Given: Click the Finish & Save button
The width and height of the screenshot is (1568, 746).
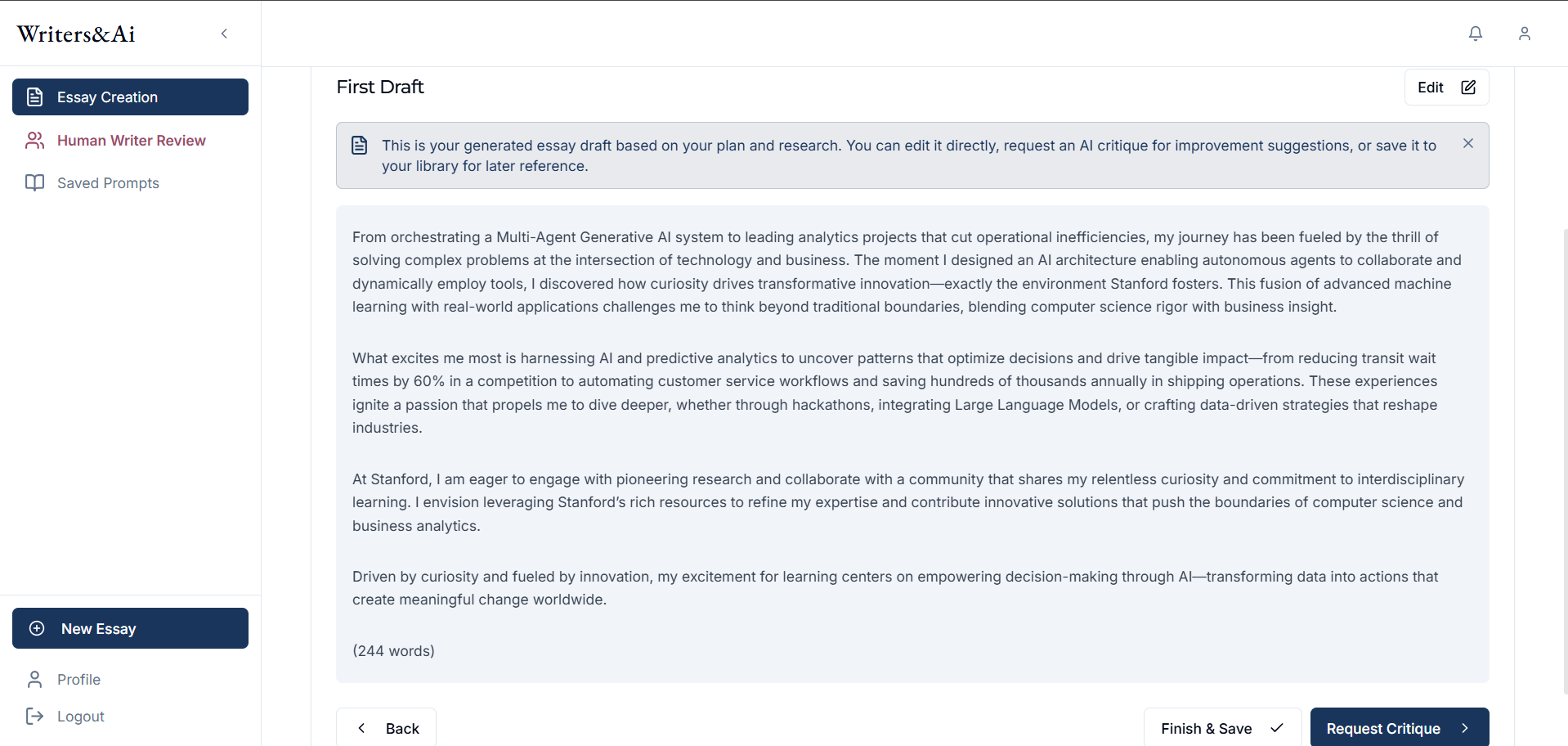Looking at the screenshot, I should (1222, 727).
